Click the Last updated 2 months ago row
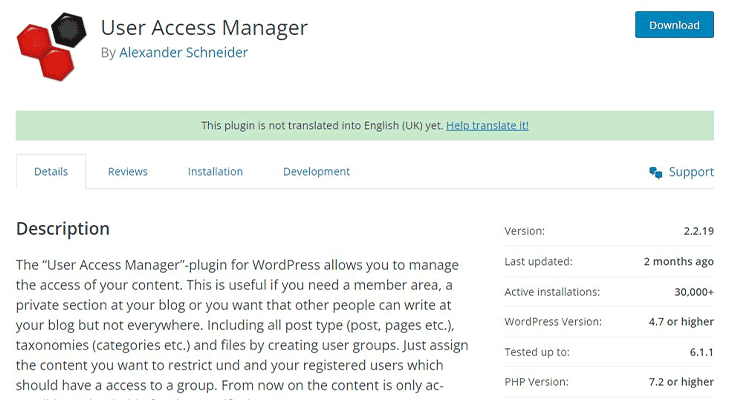The image size is (734, 400). tap(609, 261)
